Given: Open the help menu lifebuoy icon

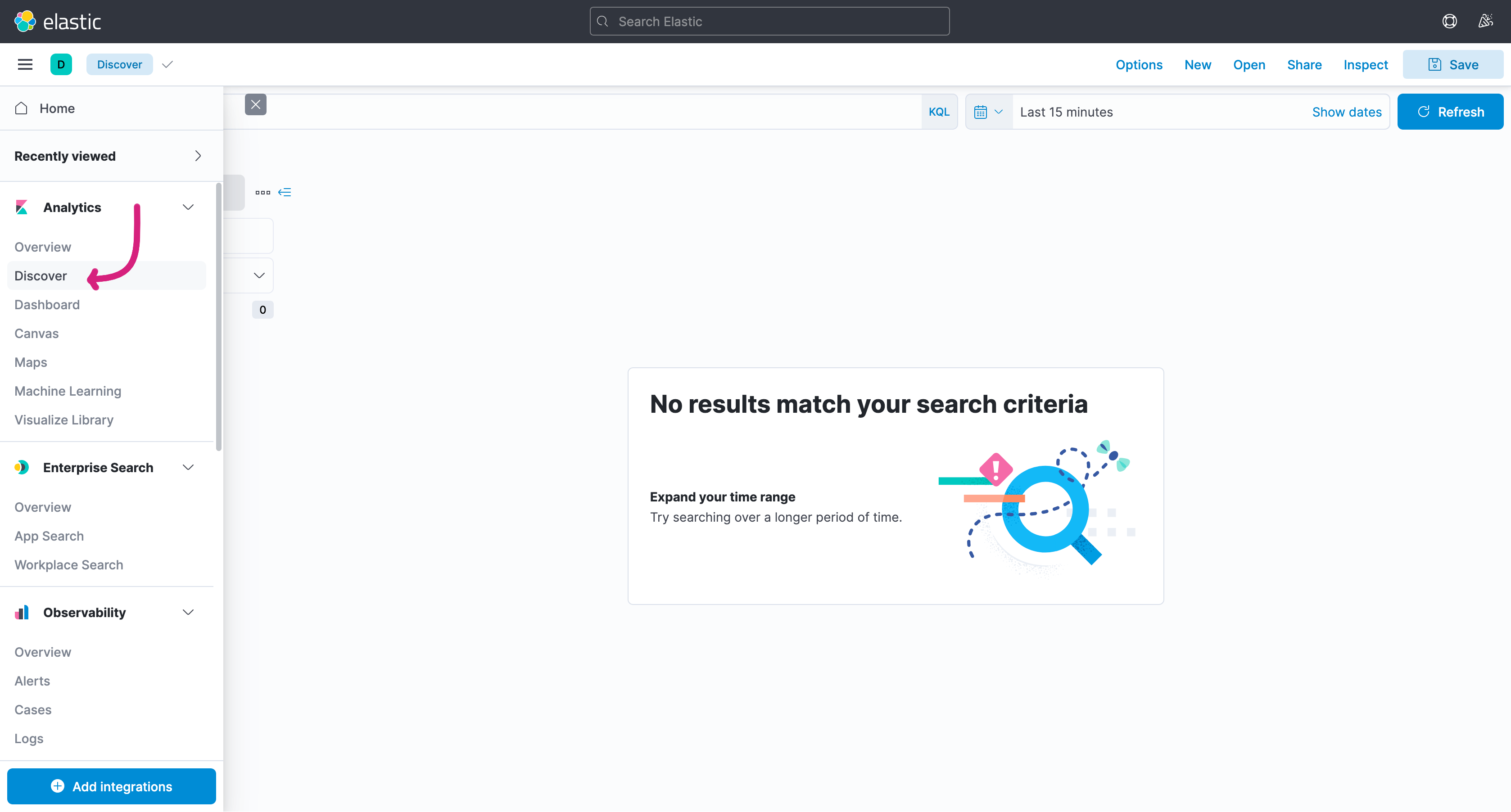Looking at the screenshot, I should pyautogui.click(x=1449, y=22).
